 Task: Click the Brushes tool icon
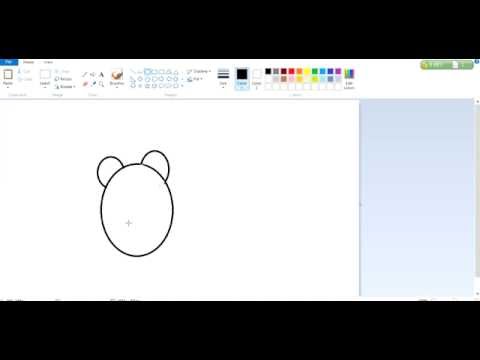point(117,75)
